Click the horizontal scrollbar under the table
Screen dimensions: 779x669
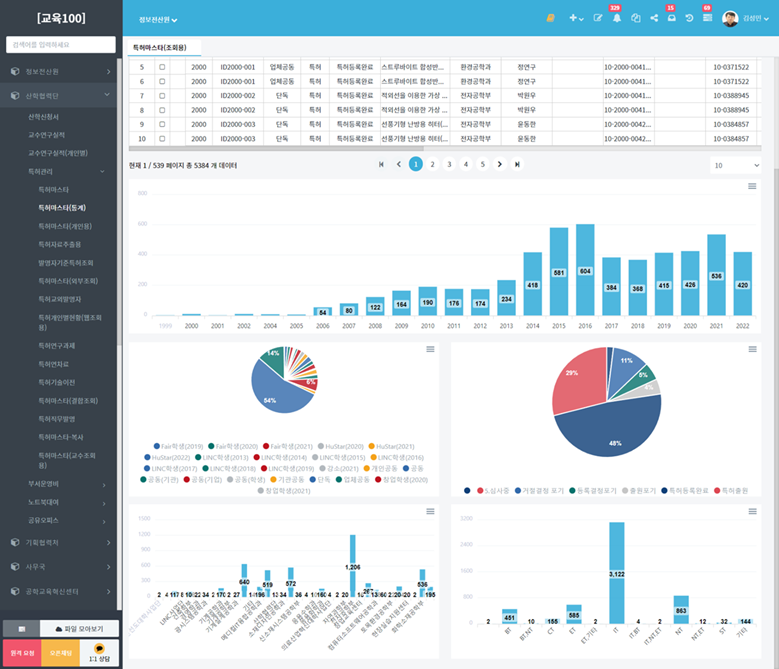[276, 148]
